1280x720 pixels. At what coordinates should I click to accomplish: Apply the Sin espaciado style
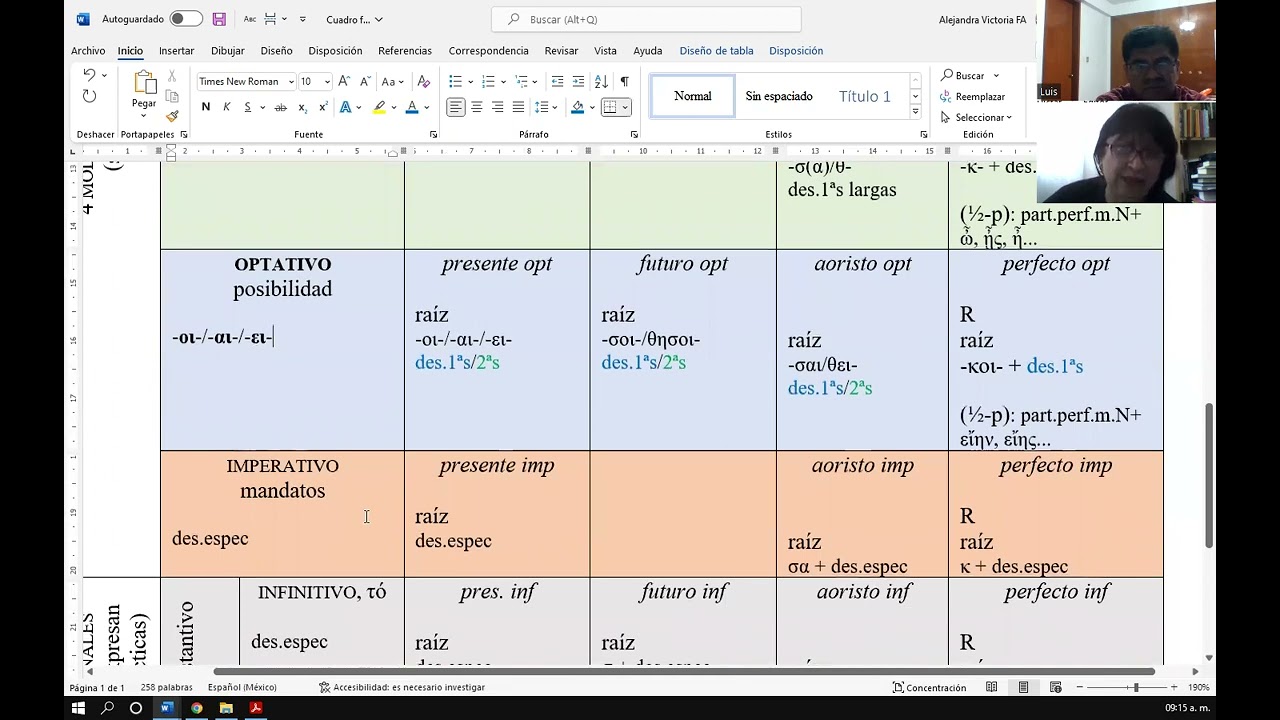pos(778,96)
